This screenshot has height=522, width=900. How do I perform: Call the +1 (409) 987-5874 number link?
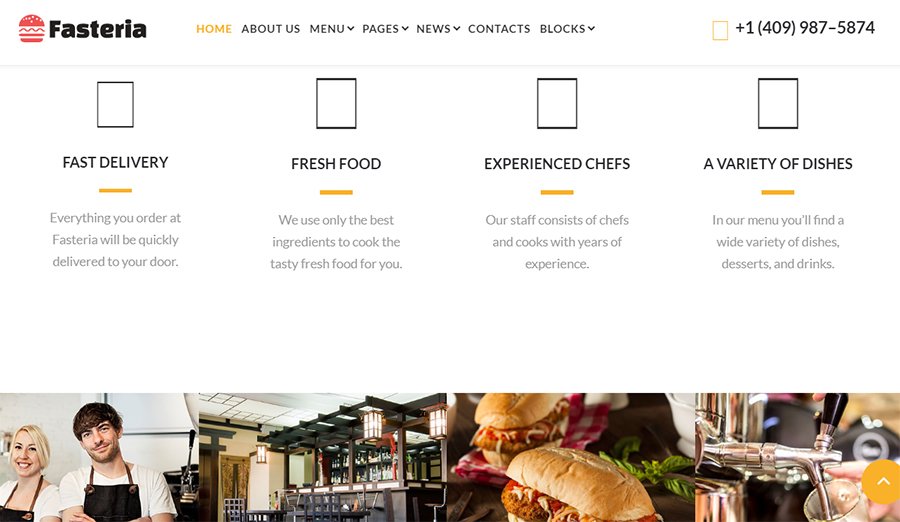805,28
